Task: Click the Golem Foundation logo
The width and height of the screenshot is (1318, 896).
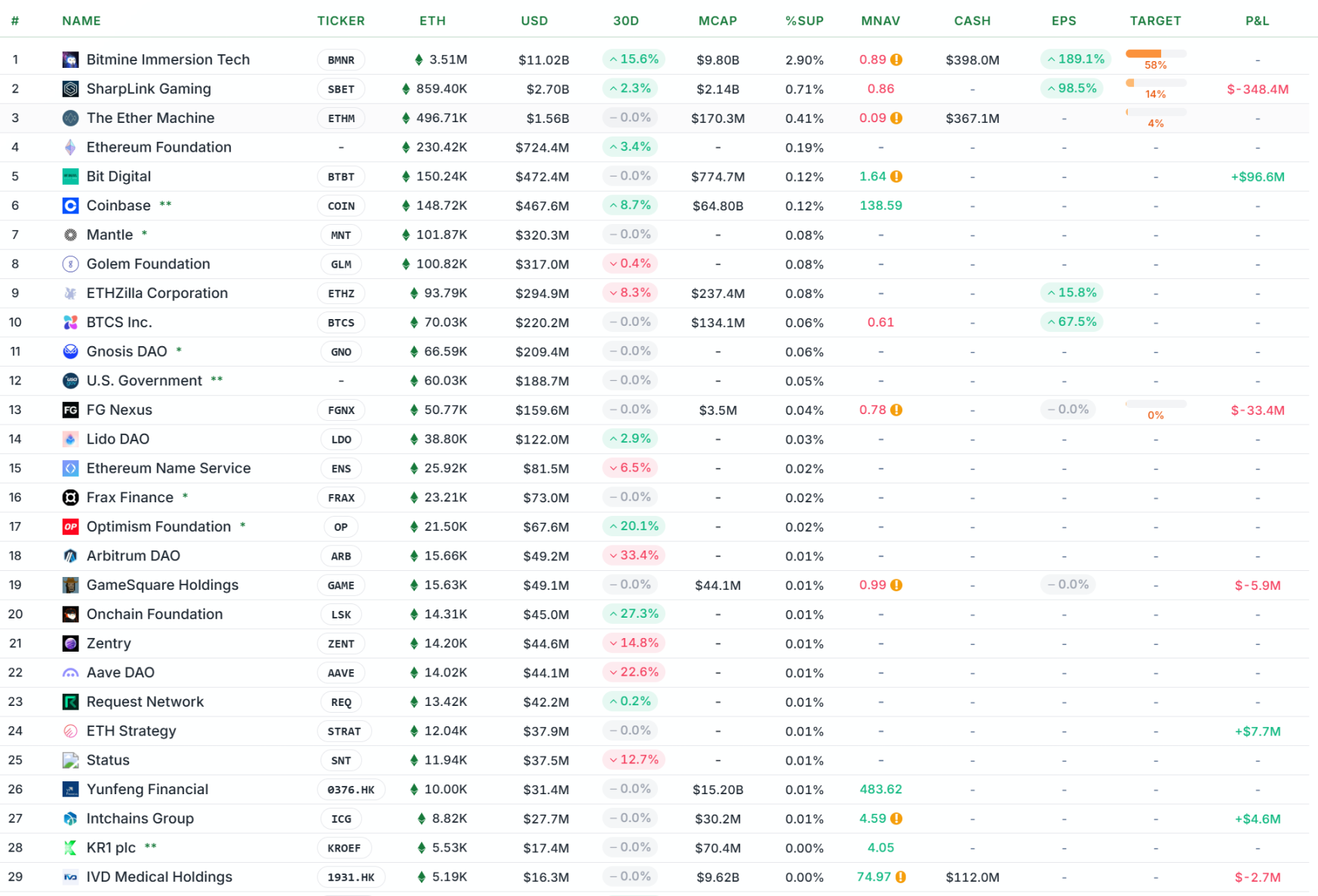Action: tap(70, 264)
